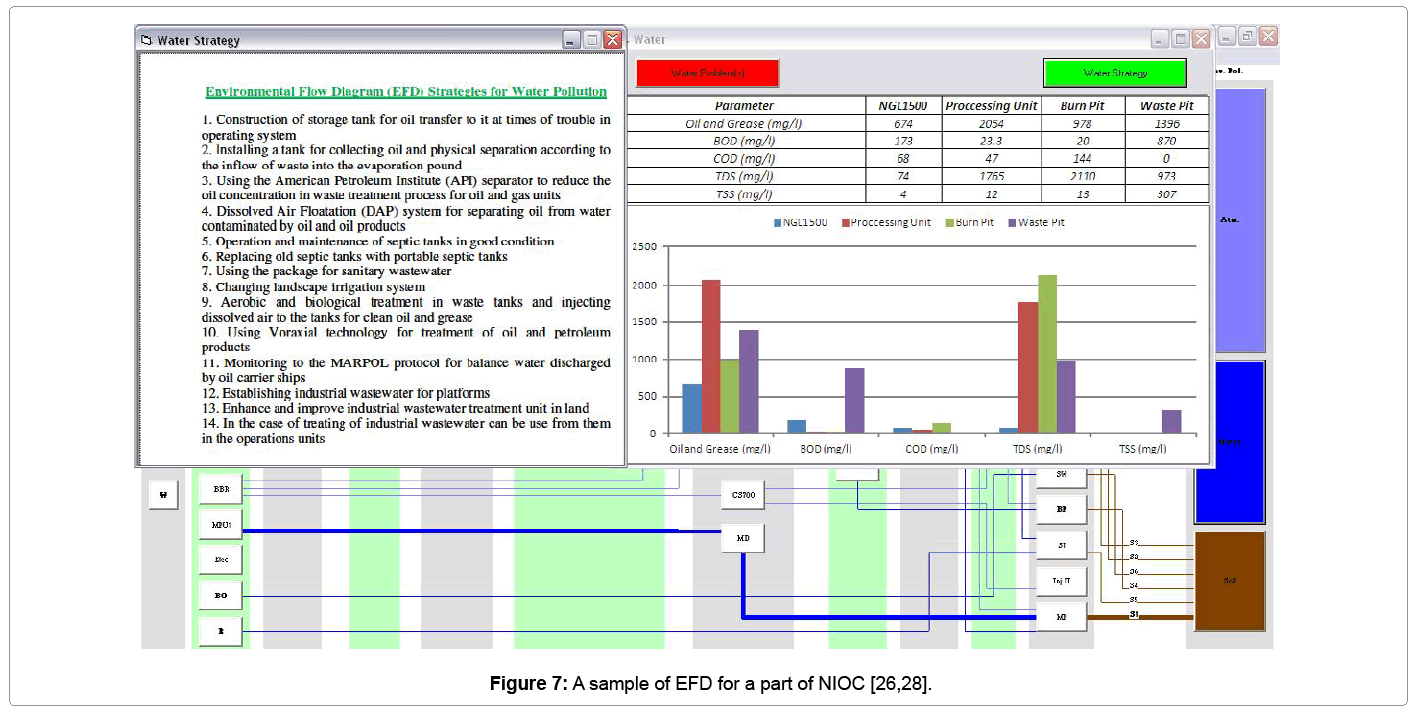Select the MPU1 node box
The height and width of the screenshot is (711, 1413).
click(x=221, y=525)
